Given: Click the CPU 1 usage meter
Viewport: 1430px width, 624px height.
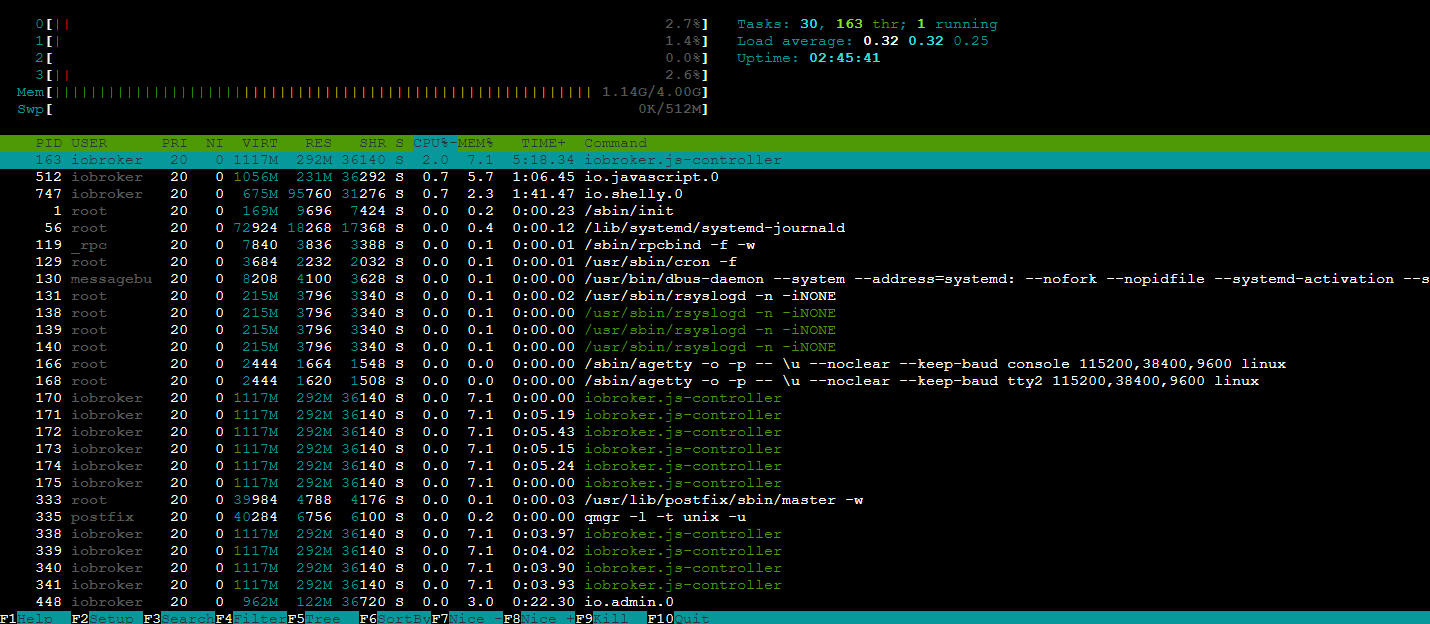Looking at the screenshot, I should [371, 41].
